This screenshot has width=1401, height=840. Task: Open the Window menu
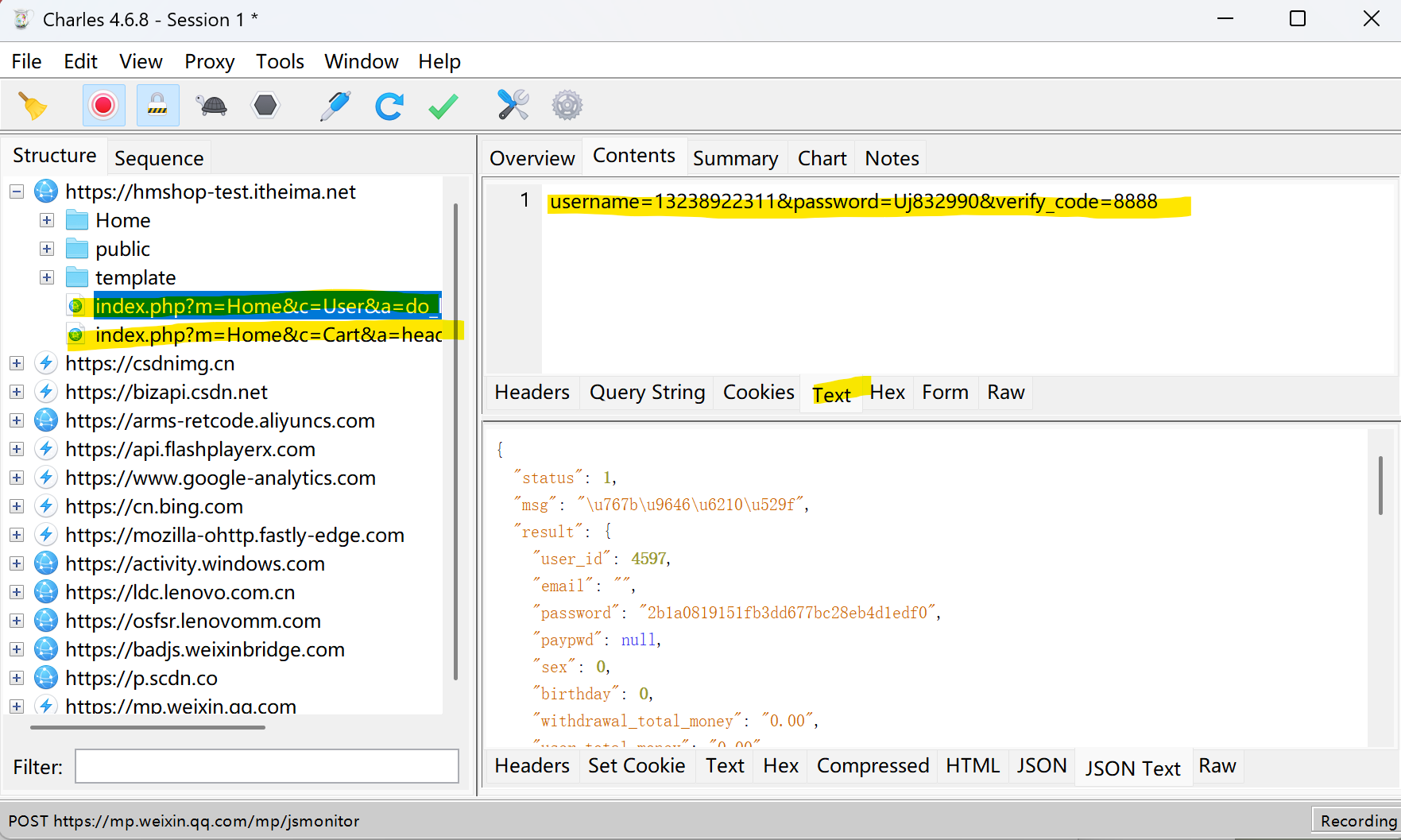(x=362, y=61)
